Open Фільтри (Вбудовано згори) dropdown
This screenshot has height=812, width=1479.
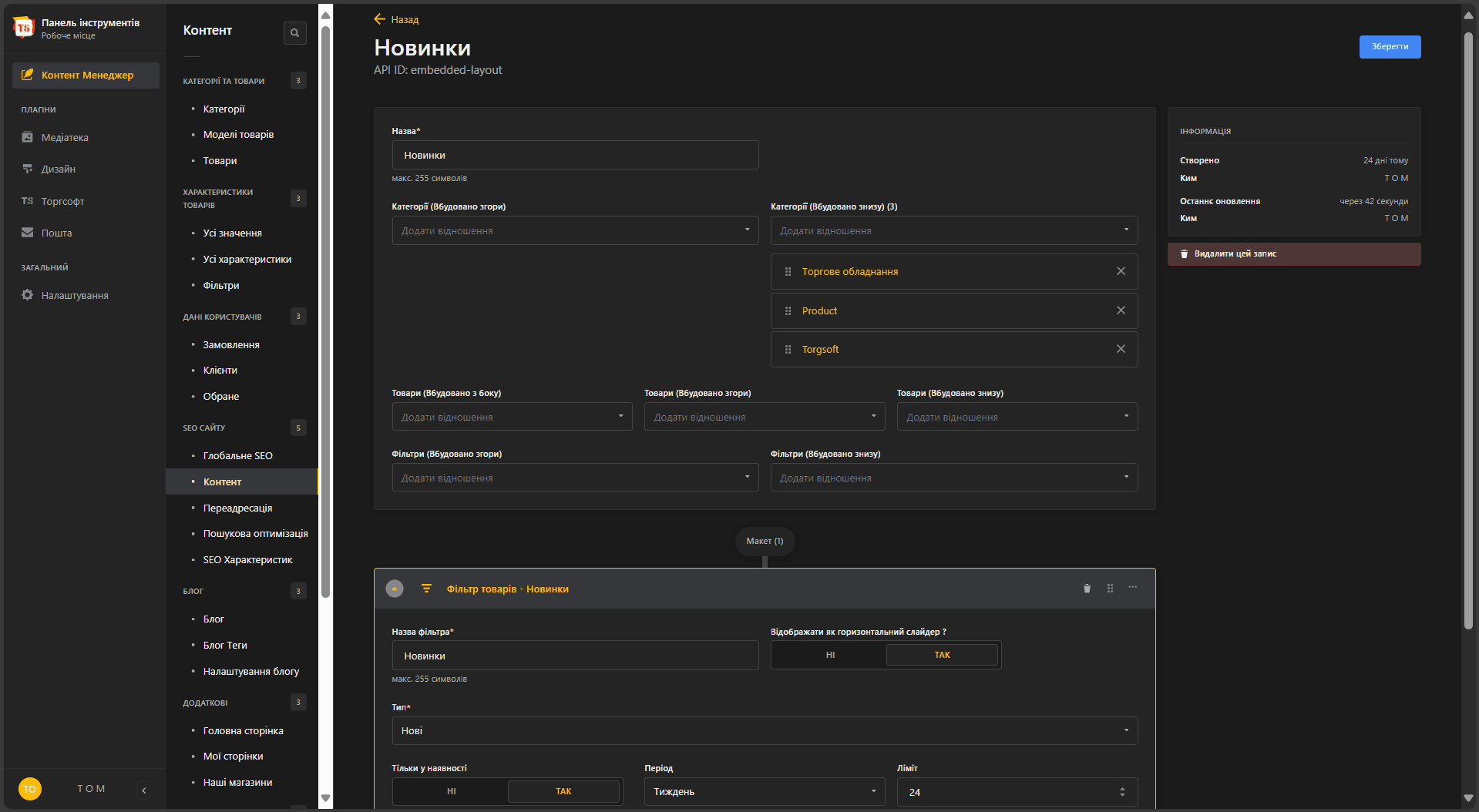point(575,478)
